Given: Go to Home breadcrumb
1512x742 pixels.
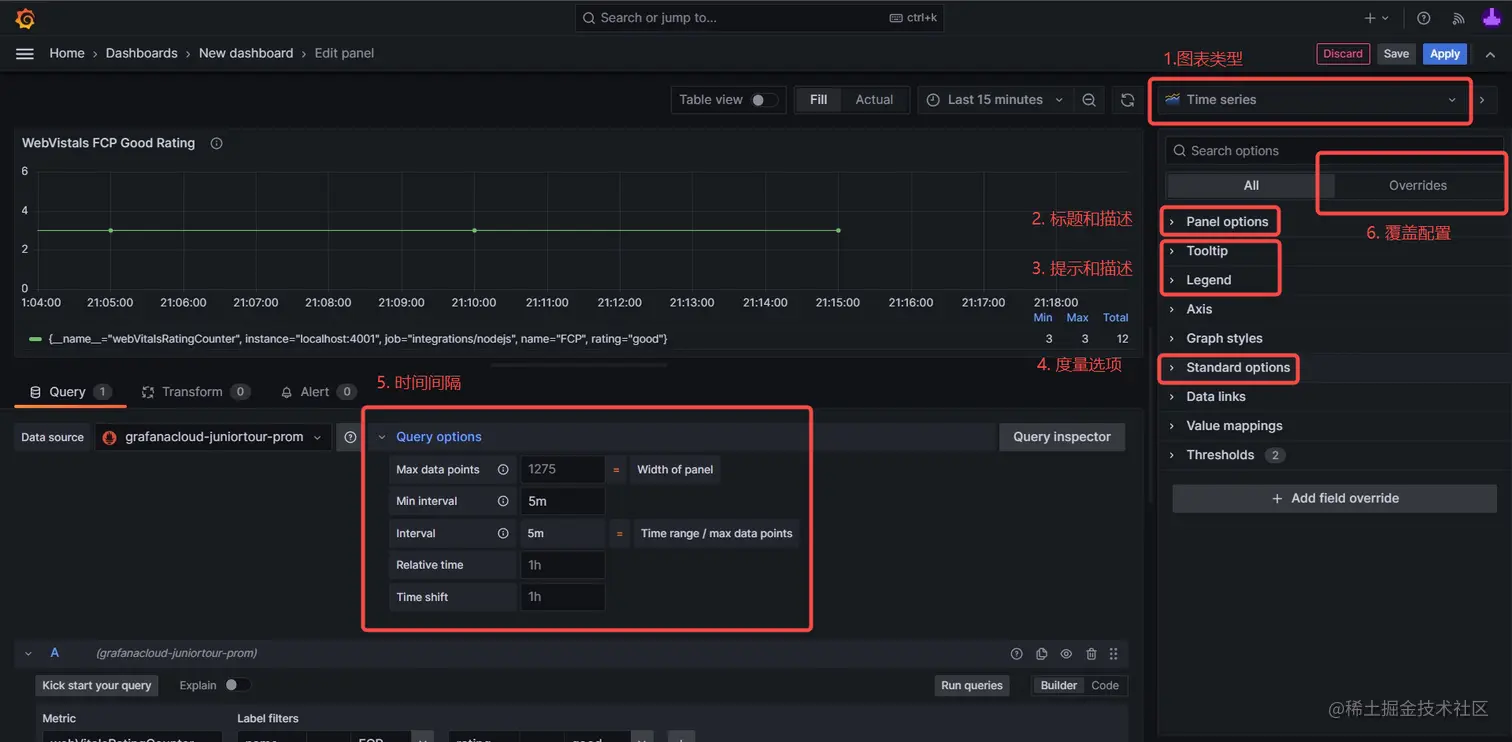Looking at the screenshot, I should pos(67,54).
